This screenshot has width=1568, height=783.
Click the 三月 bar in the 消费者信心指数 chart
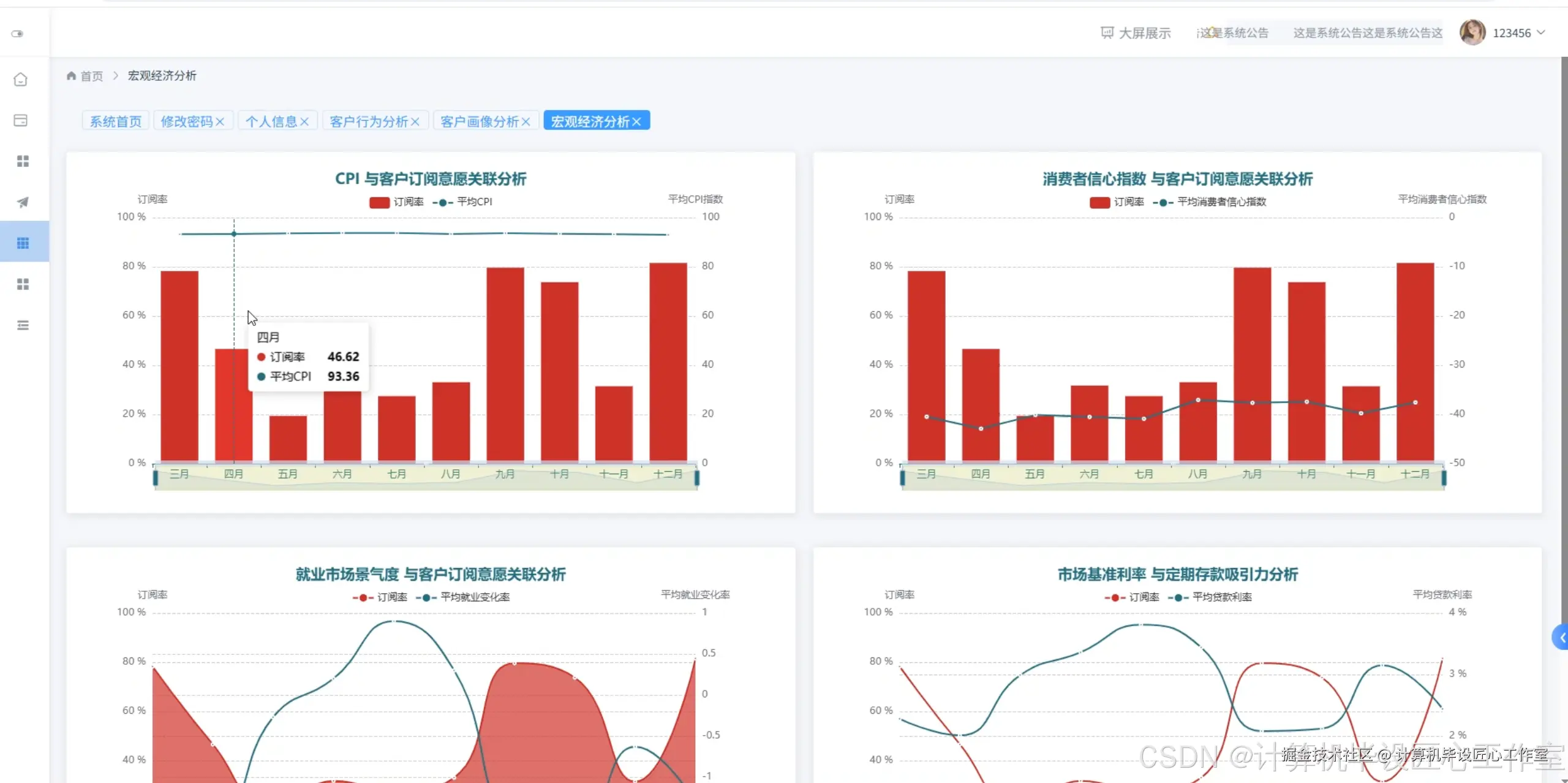point(927,366)
